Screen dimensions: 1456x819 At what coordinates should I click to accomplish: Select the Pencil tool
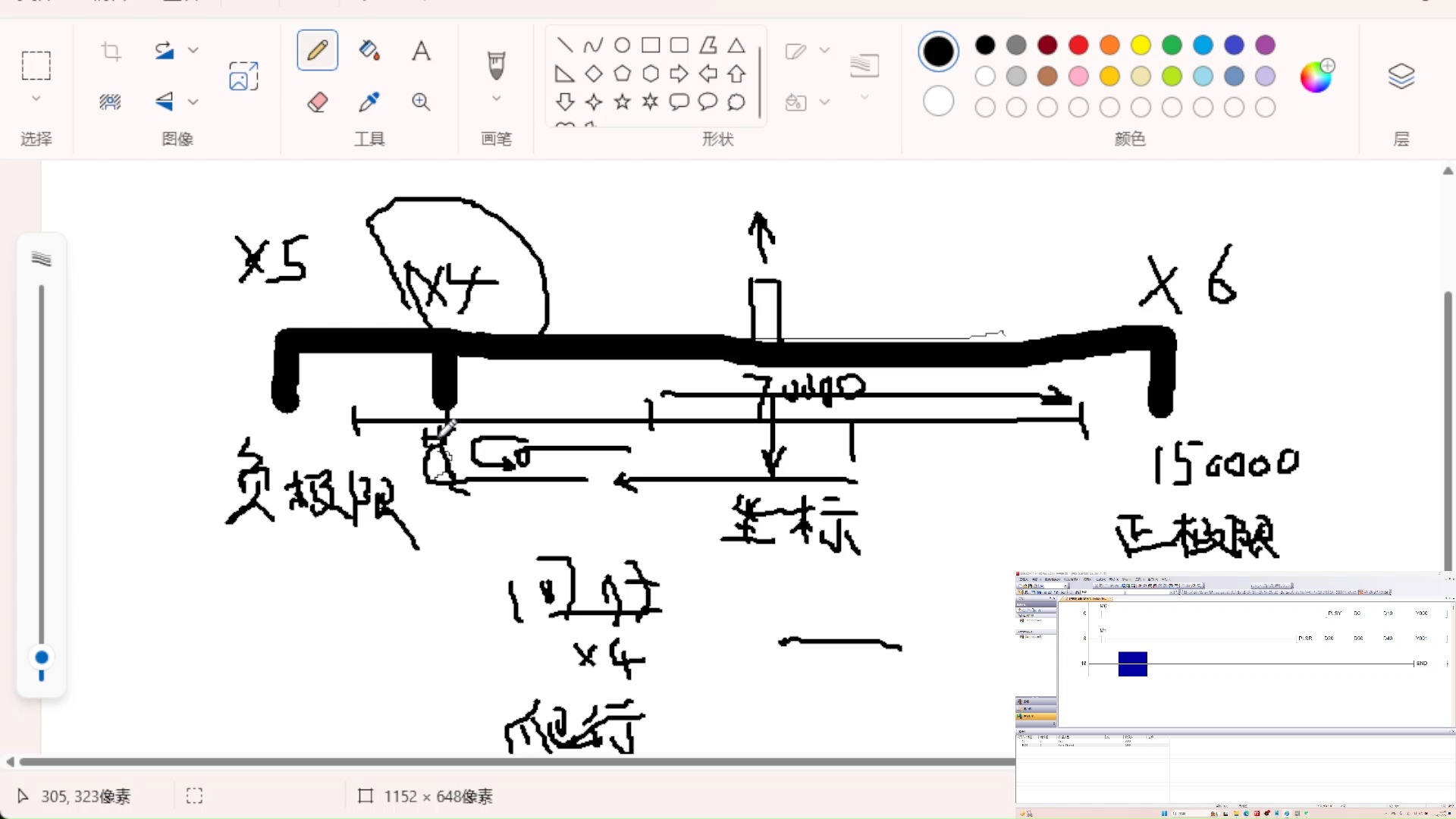click(x=317, y=51)
